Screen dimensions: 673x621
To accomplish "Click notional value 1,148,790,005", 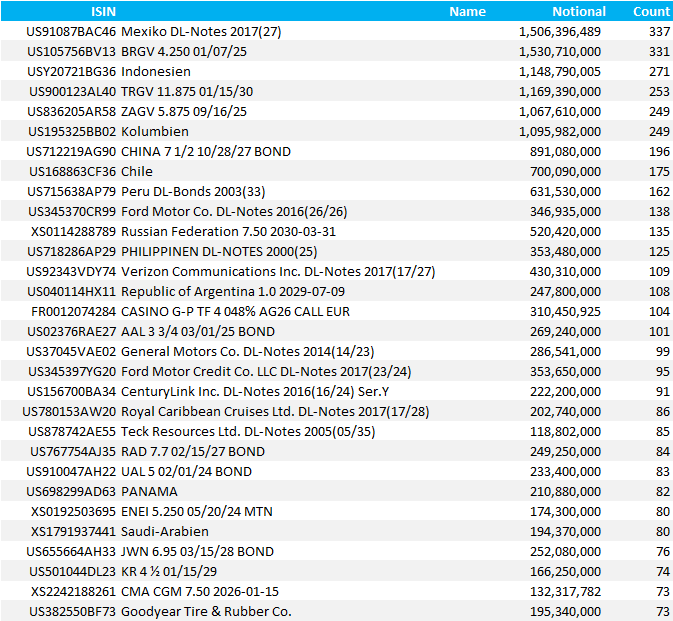I will tap(560, 72).
